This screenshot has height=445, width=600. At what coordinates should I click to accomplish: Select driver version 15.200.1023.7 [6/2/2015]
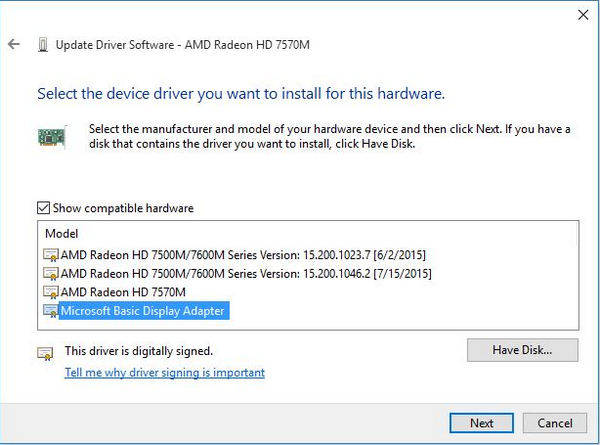(x=243, y=255)
